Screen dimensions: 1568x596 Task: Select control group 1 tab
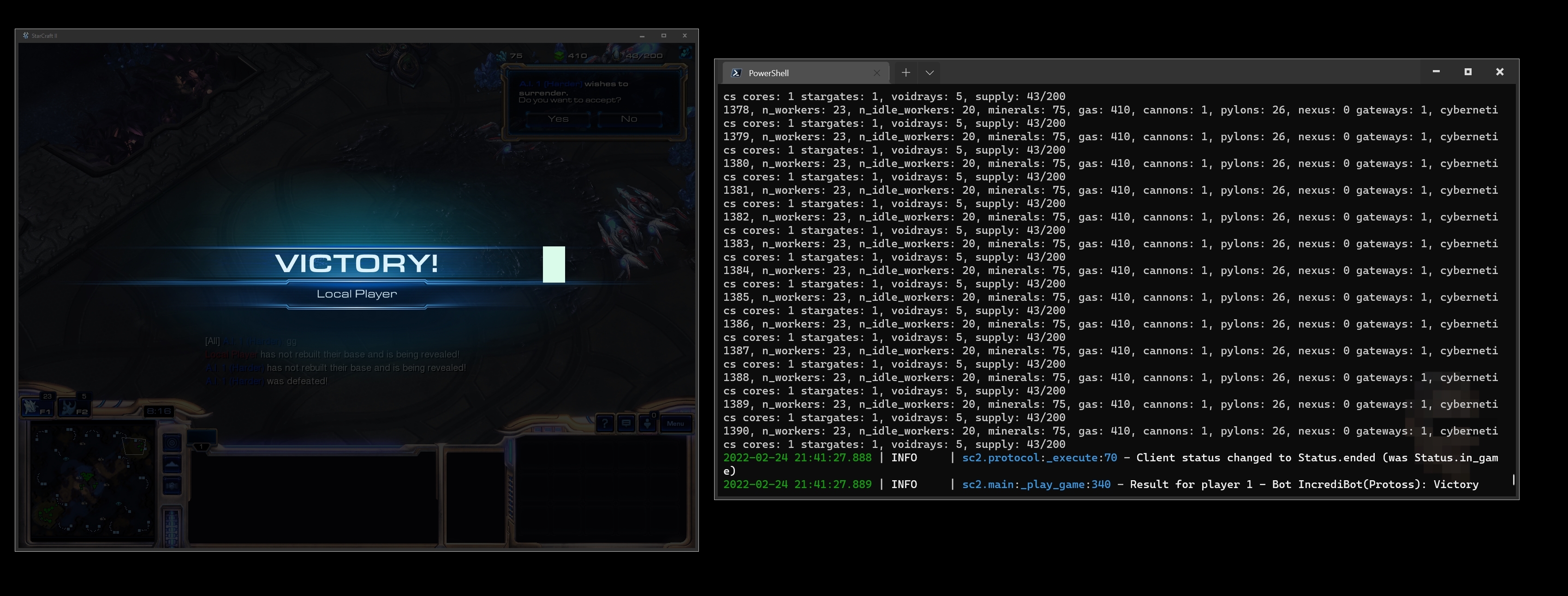point(202,438)
